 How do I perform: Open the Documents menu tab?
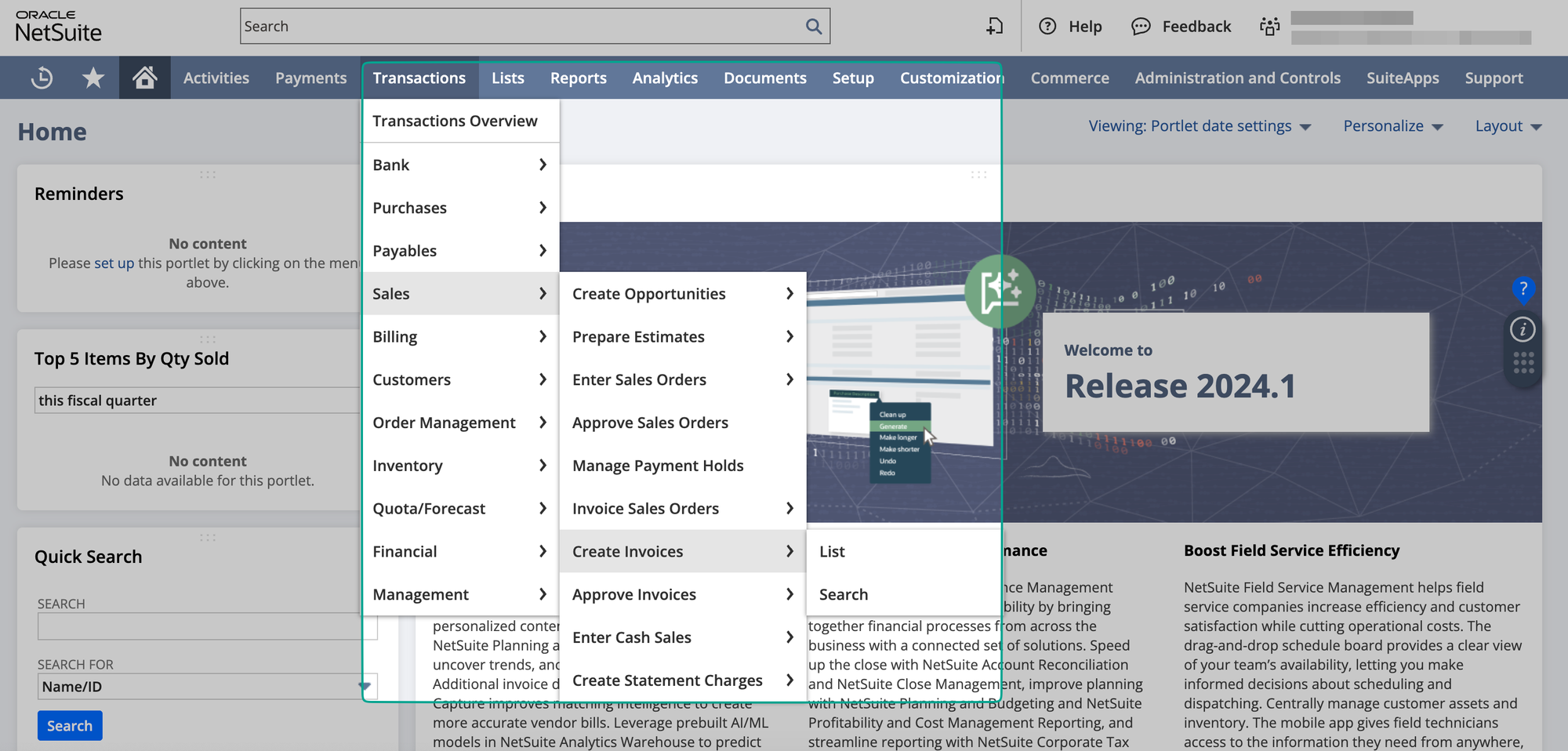click(x=765, y=78)
